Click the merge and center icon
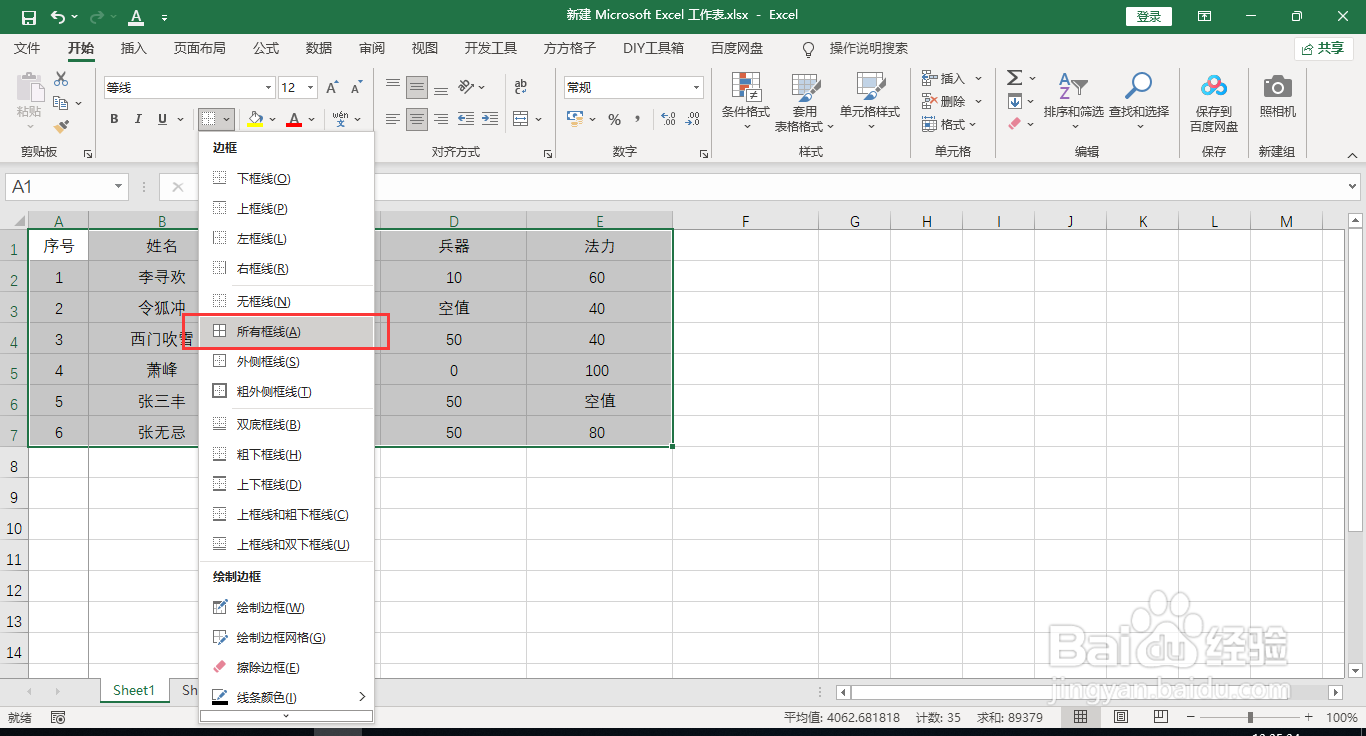1366x736 pixels. click(520, 120)
